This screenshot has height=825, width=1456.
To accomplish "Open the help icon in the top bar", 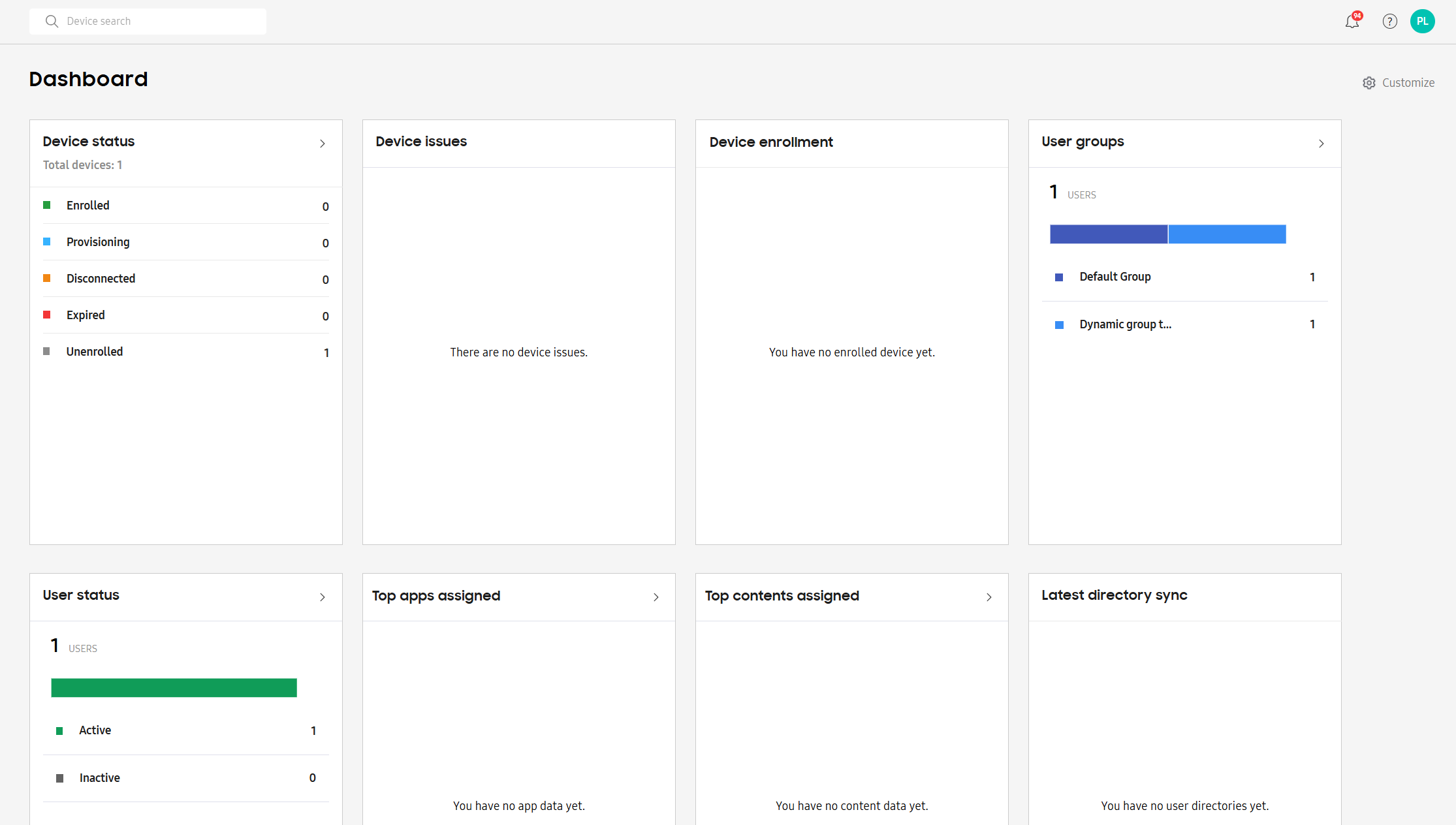I will click(x=1389, y=21).
